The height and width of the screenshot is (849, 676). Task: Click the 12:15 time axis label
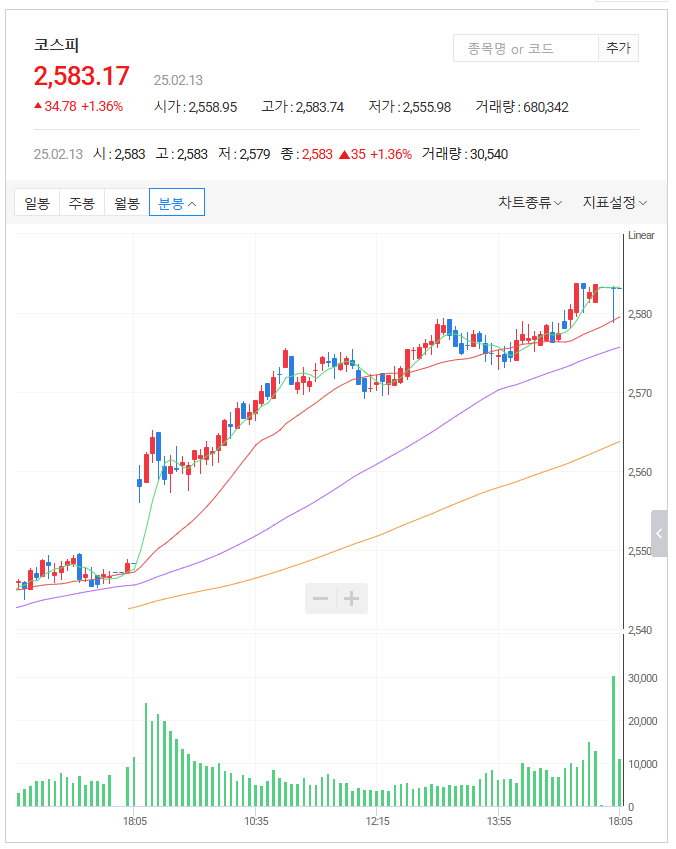tap(377, 821)
